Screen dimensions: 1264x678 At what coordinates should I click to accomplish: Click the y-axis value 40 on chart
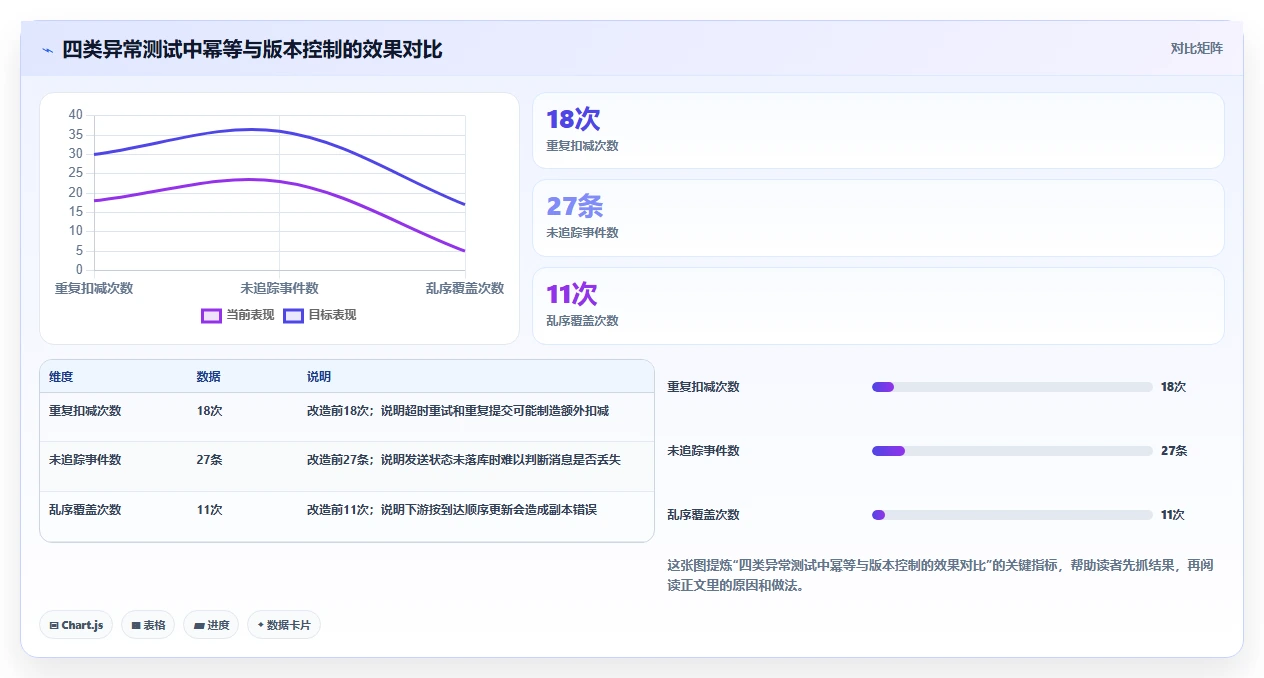pos(76,115)
